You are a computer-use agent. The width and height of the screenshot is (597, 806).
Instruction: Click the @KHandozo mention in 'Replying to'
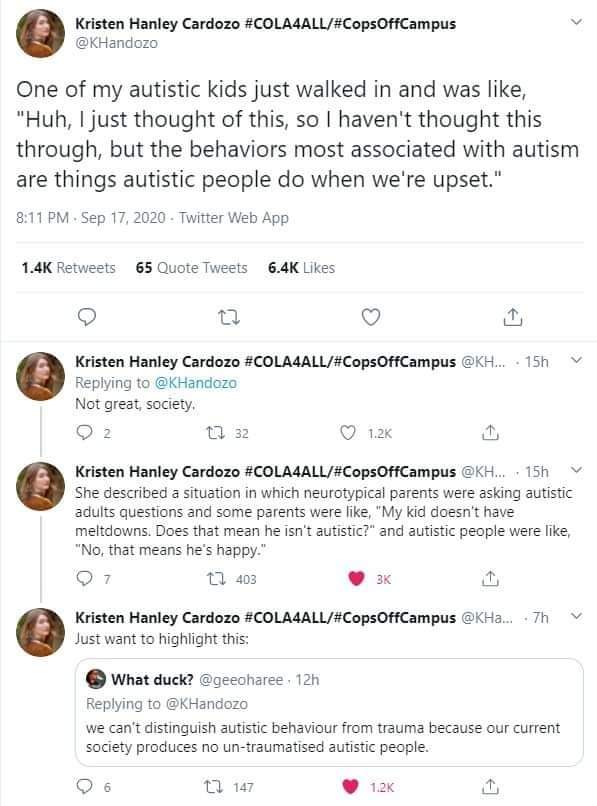pos(195,383)
